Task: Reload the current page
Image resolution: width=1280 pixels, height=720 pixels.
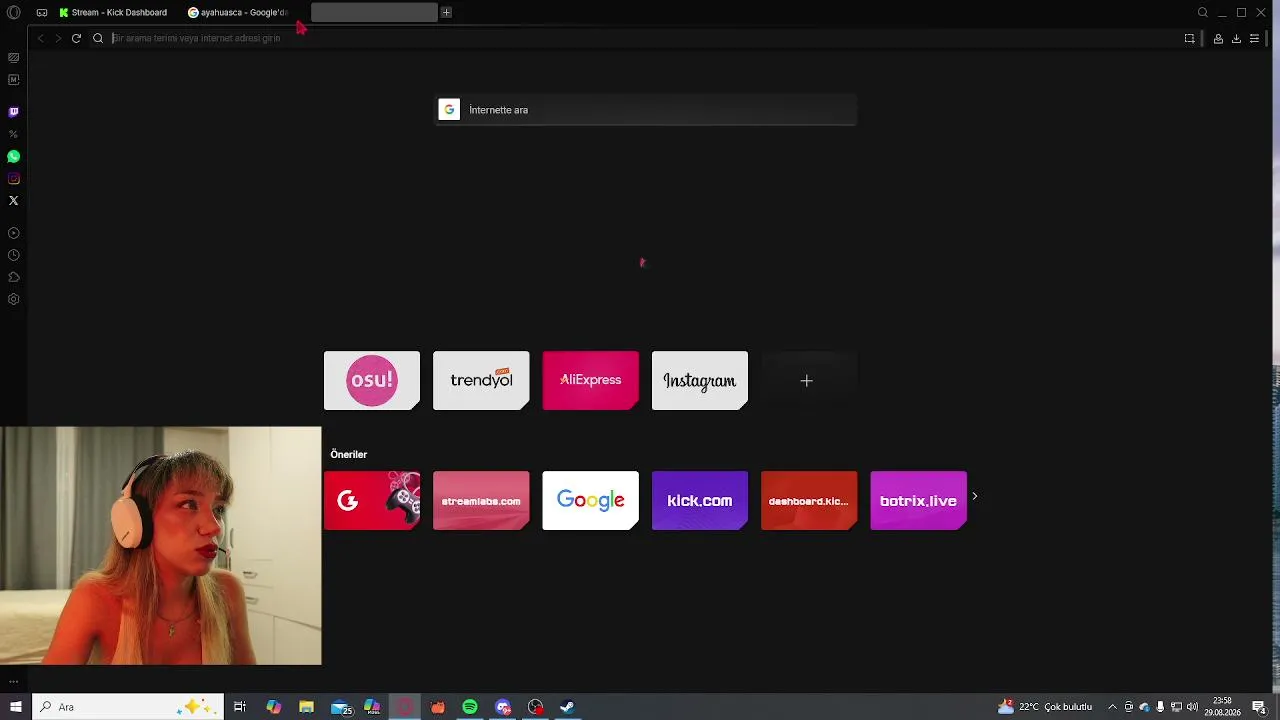Action: tap(76, 38)
